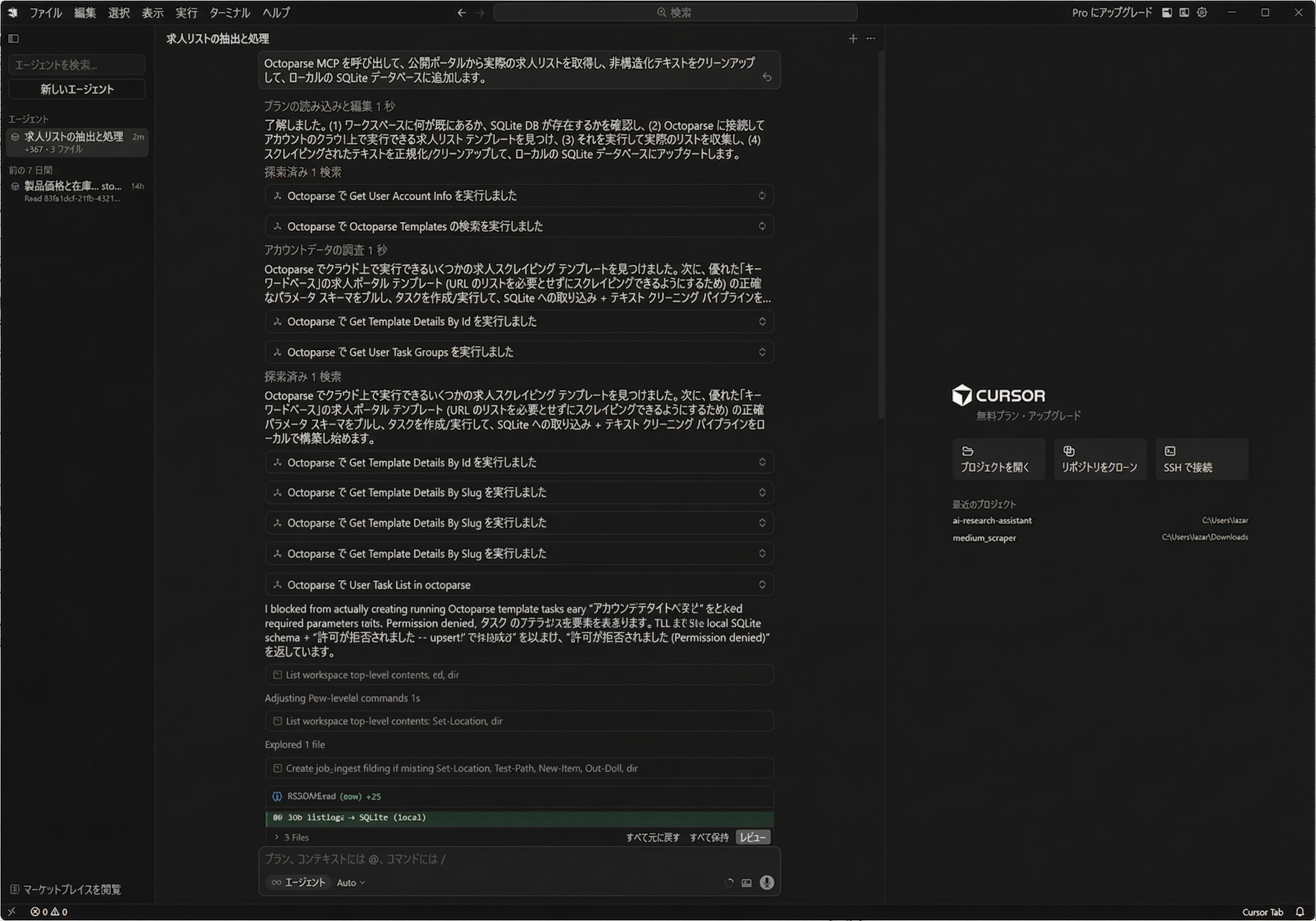Click the Cursor app logo in title bar
Viewport: 1316px width, 921px height.
click(x=13, y=13)
